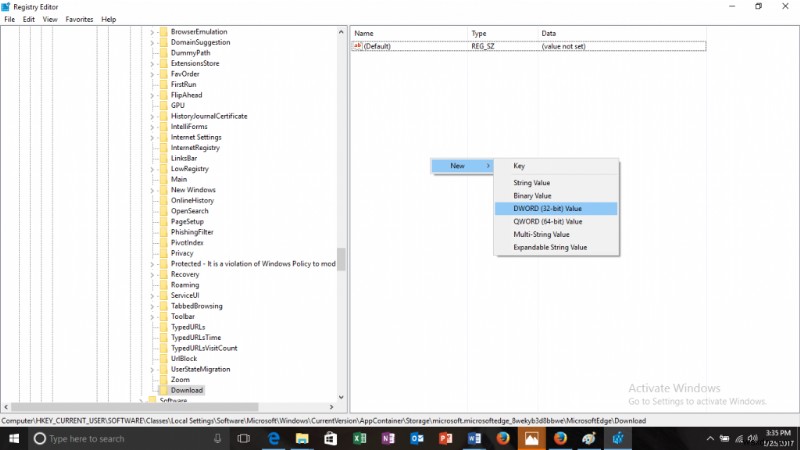This screenshot has width=800, height=450.
Task: Expand the Toolbar key
Action: [x=152, y=317]
